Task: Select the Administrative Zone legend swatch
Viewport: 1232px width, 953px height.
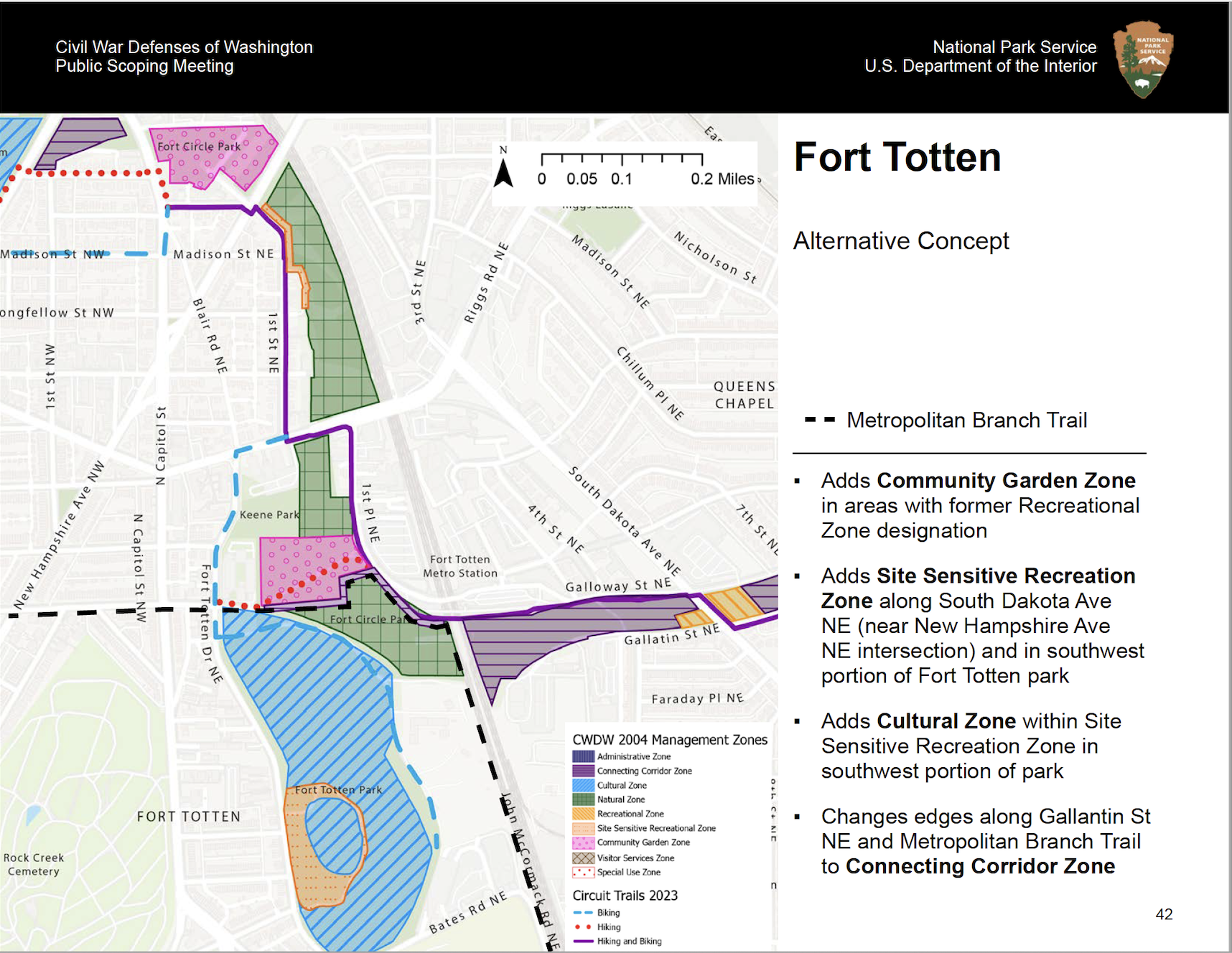Action: point(583,756)
